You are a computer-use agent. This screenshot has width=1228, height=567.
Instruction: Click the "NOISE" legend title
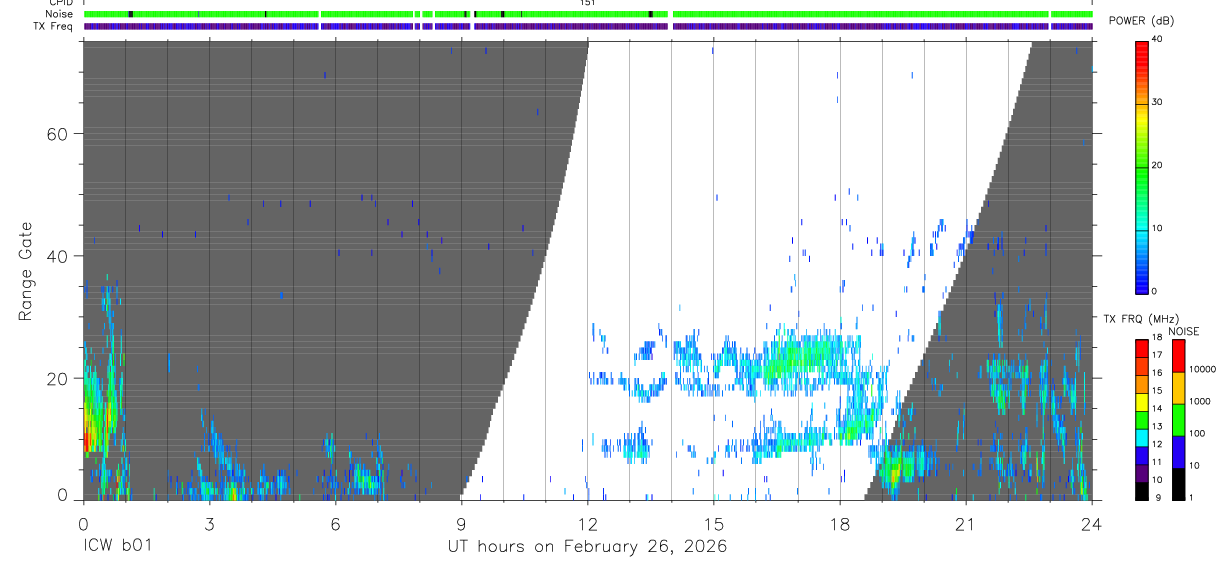pos(1182,331)
